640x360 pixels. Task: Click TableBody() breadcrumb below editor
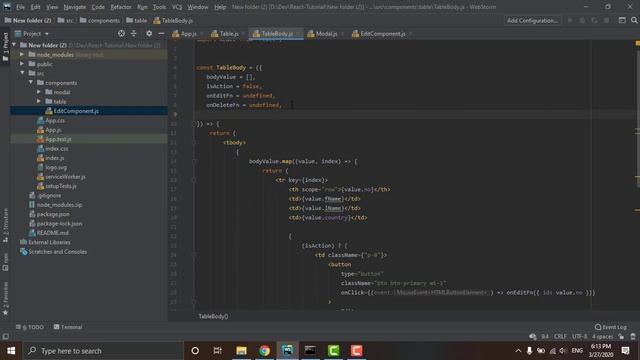point(213,316)
